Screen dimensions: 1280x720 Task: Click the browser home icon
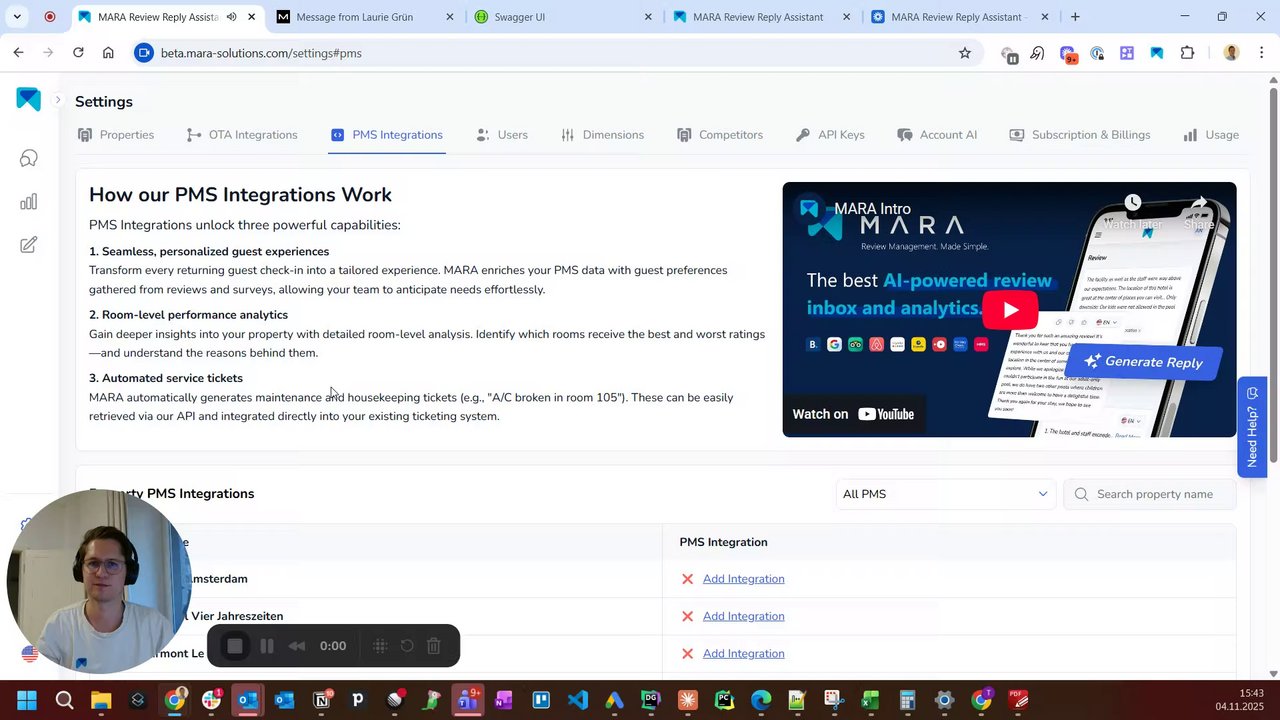[x=108, y=53]
